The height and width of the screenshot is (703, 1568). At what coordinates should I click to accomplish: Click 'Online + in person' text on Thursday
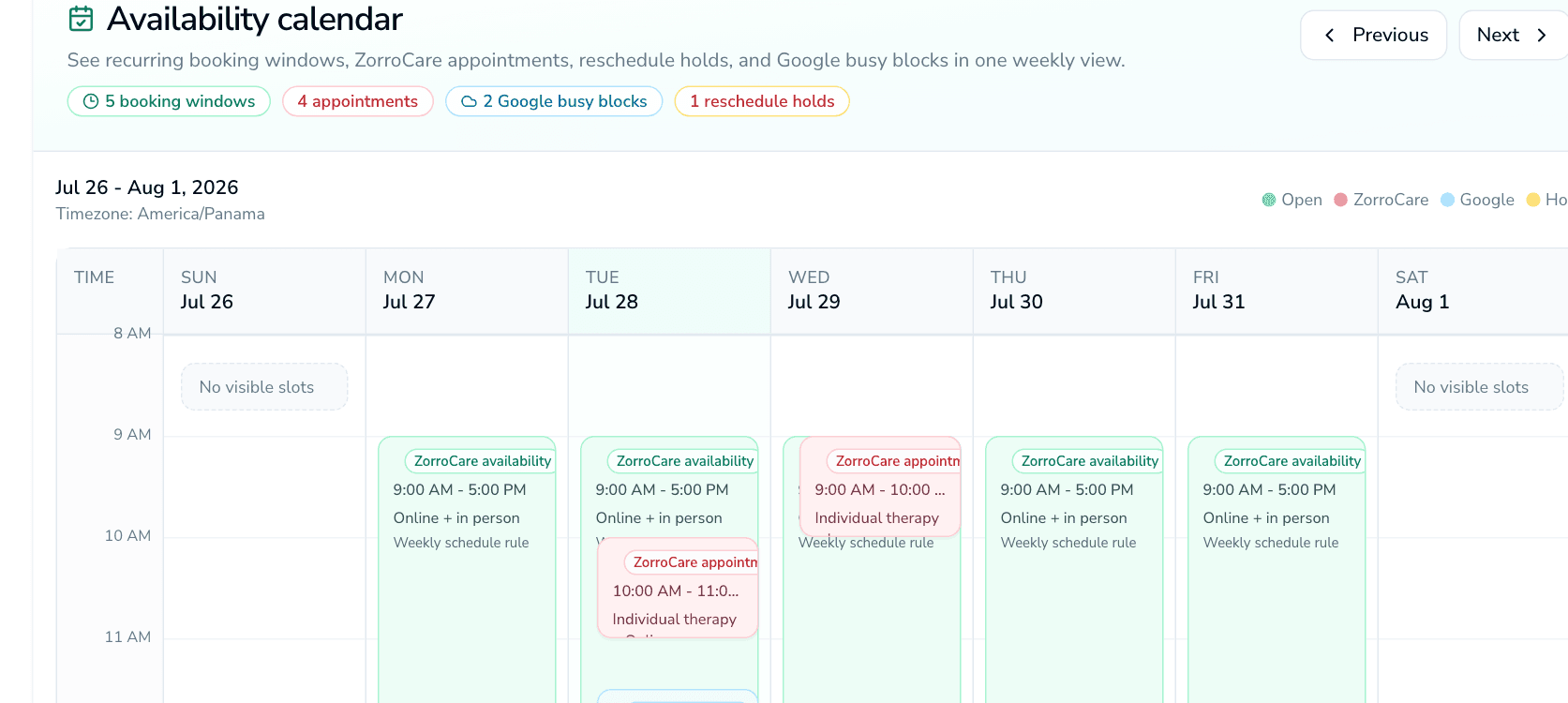point(1064,518)
